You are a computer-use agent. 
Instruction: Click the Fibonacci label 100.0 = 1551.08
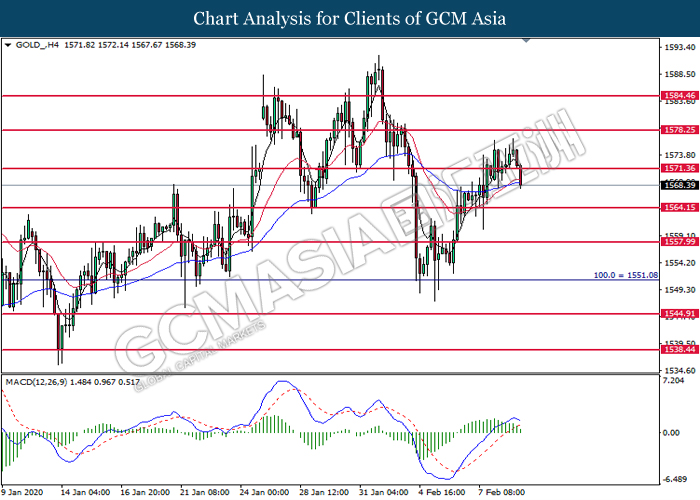tap(625, 275)
